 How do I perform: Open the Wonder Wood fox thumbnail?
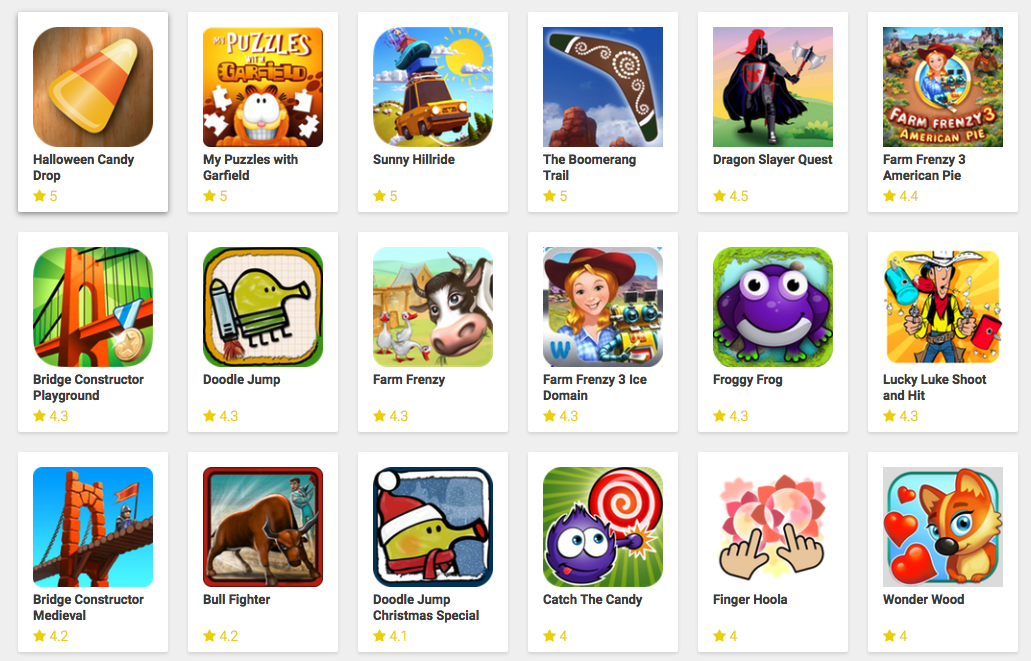(x=943, y=527)
